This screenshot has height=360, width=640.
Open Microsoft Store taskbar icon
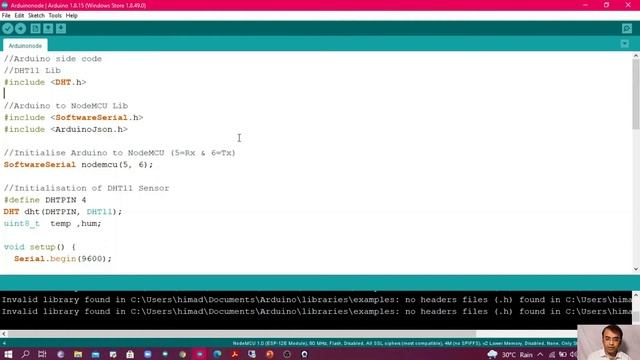point(130,354)
